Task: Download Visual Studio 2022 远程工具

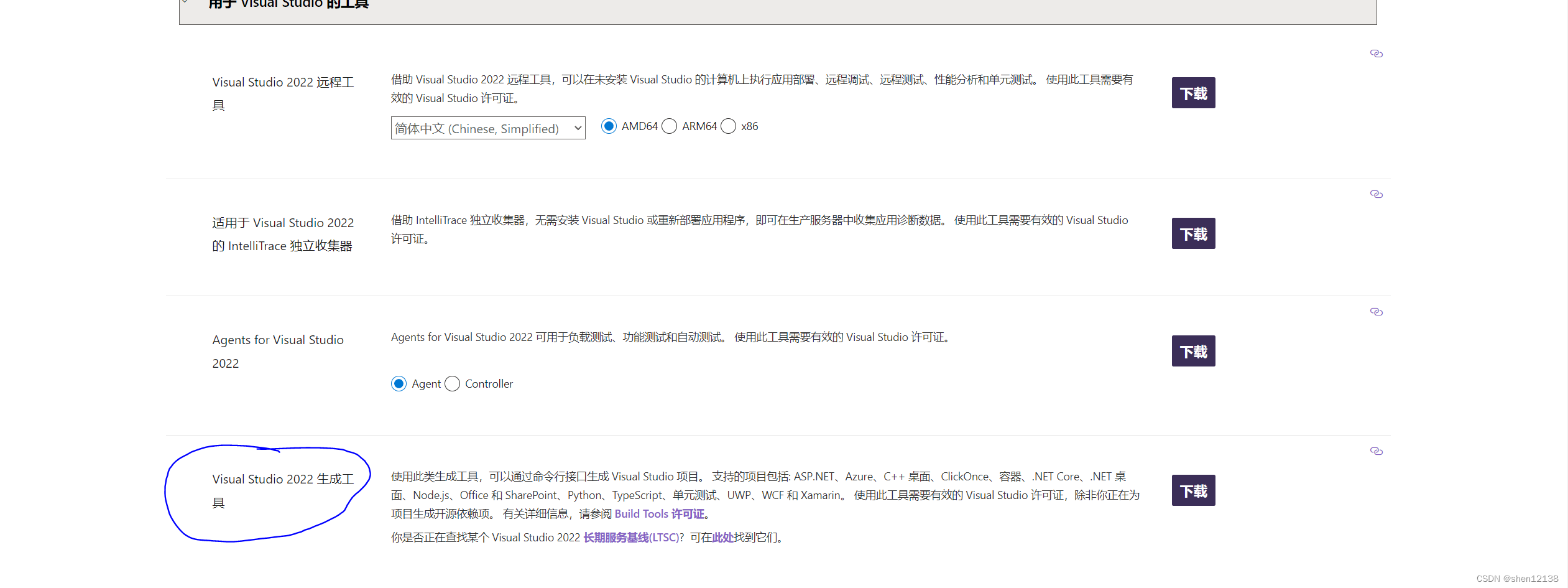Action: (1193, 93)
